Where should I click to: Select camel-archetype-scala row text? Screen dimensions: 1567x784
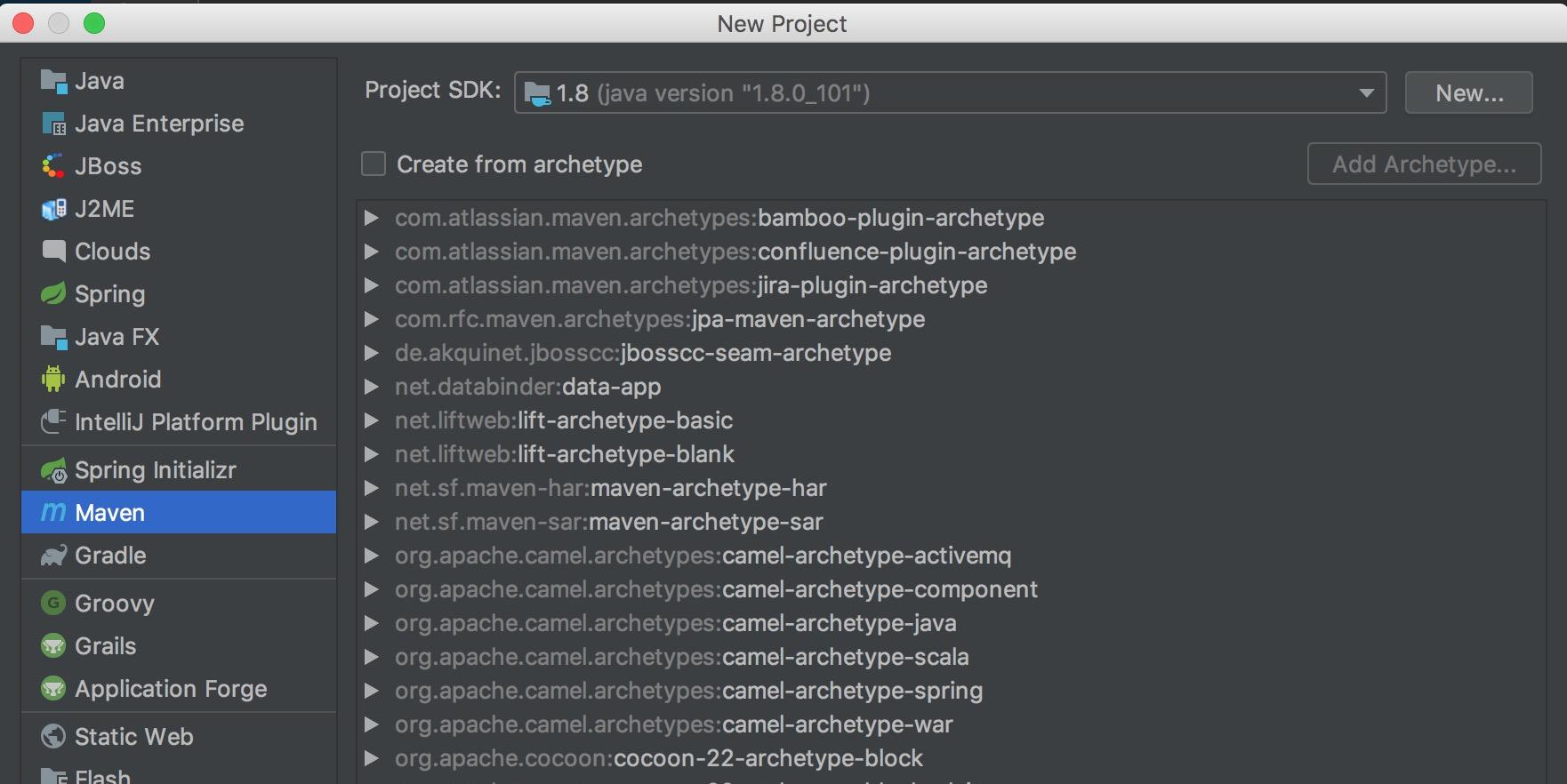click(x=682, y=657)
